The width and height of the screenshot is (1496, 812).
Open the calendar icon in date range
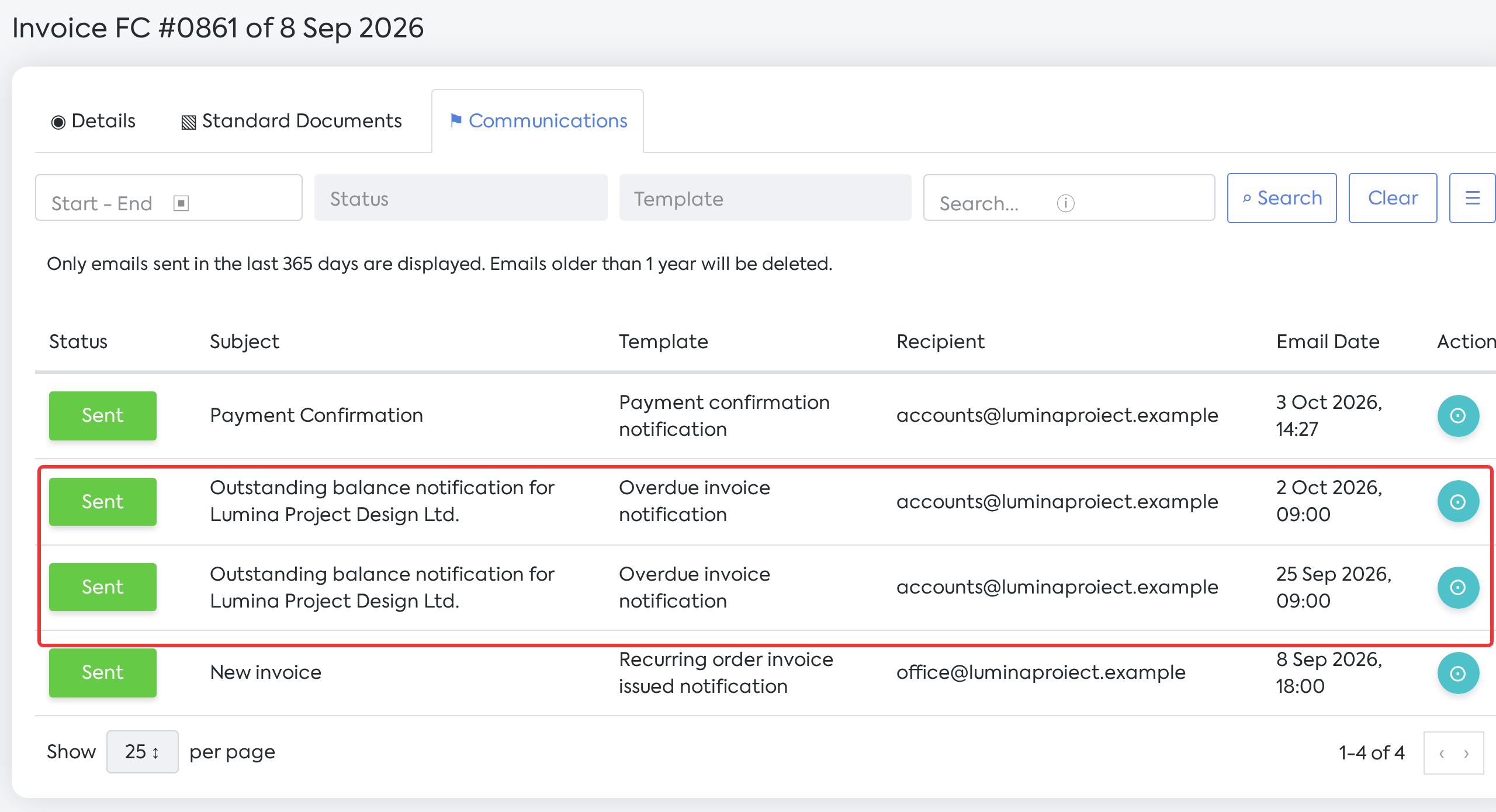(x=181, y=203)
